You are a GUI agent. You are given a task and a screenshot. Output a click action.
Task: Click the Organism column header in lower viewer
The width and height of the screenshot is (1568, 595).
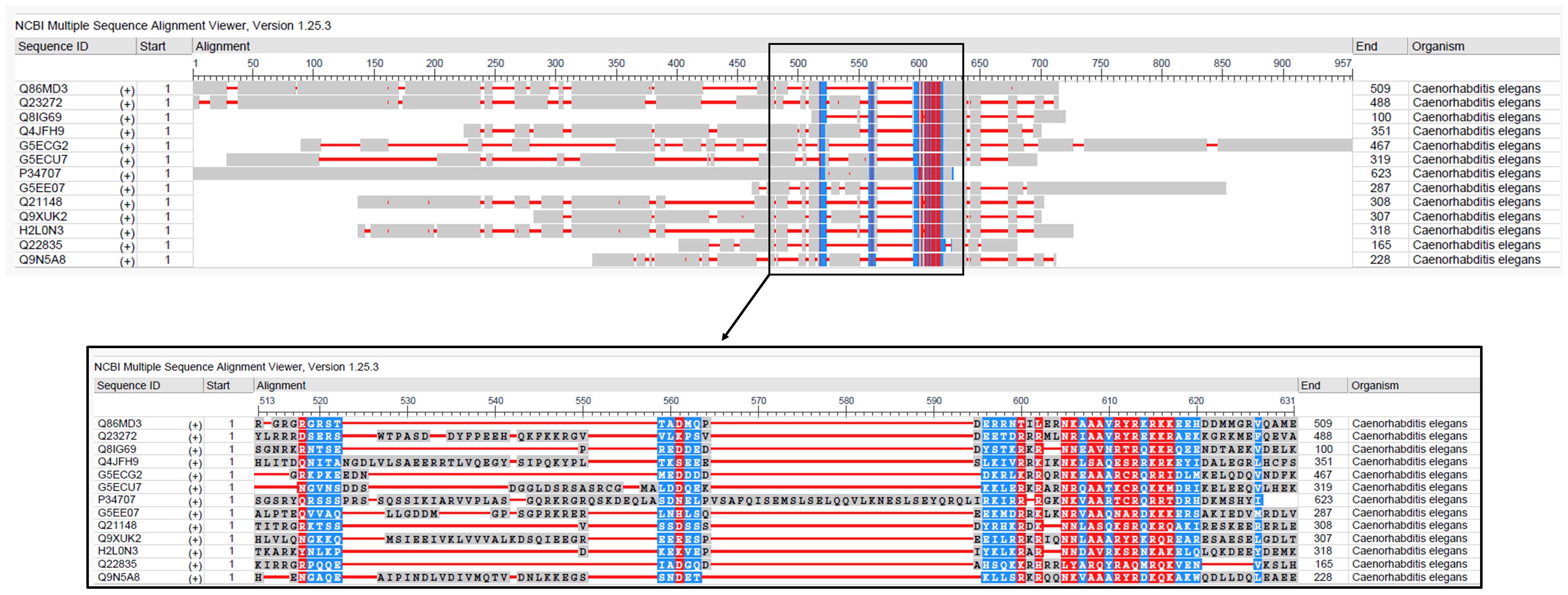click(x=1374, y=385)
